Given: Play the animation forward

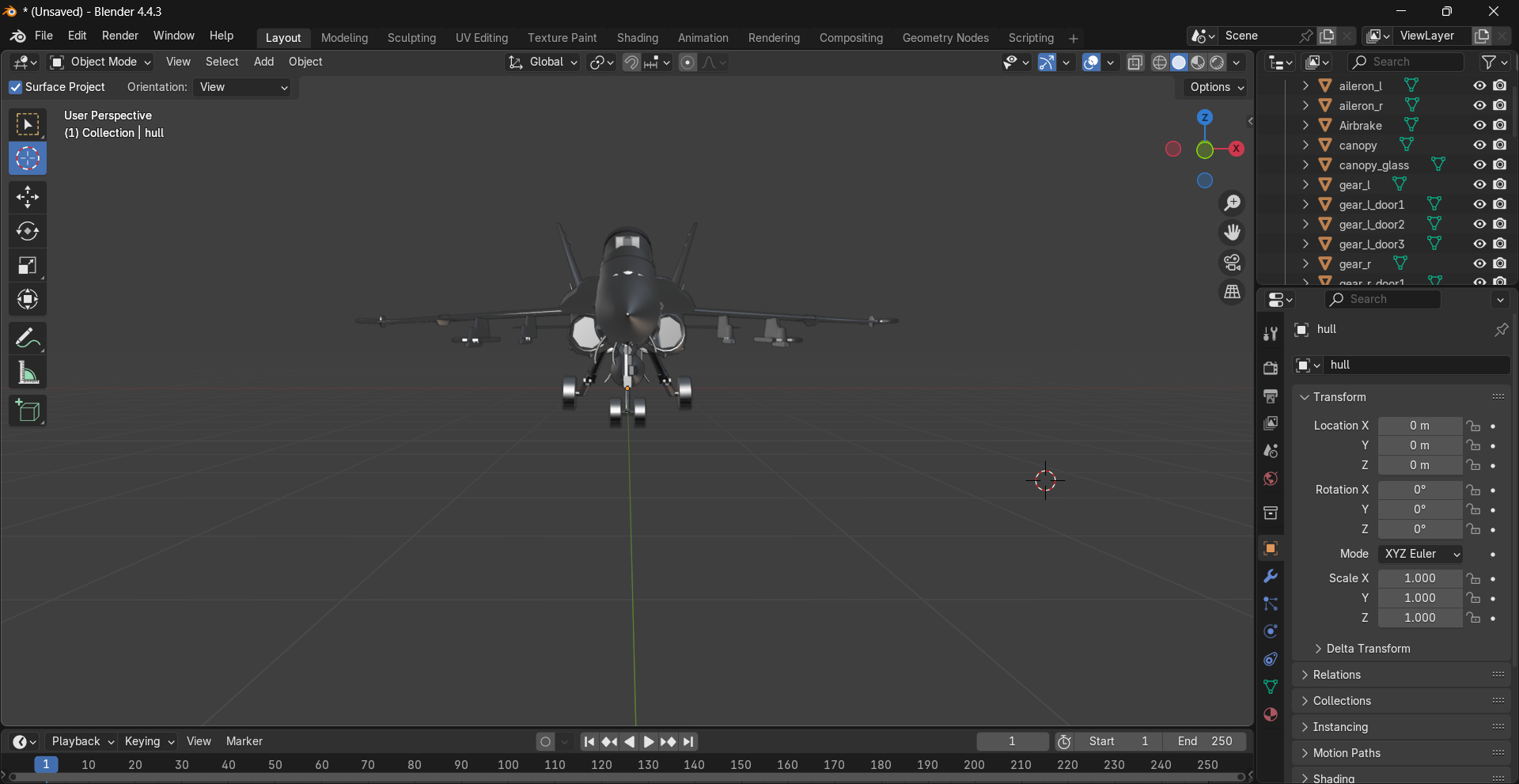Looking at the screenshot, I should tap(649, 742).
